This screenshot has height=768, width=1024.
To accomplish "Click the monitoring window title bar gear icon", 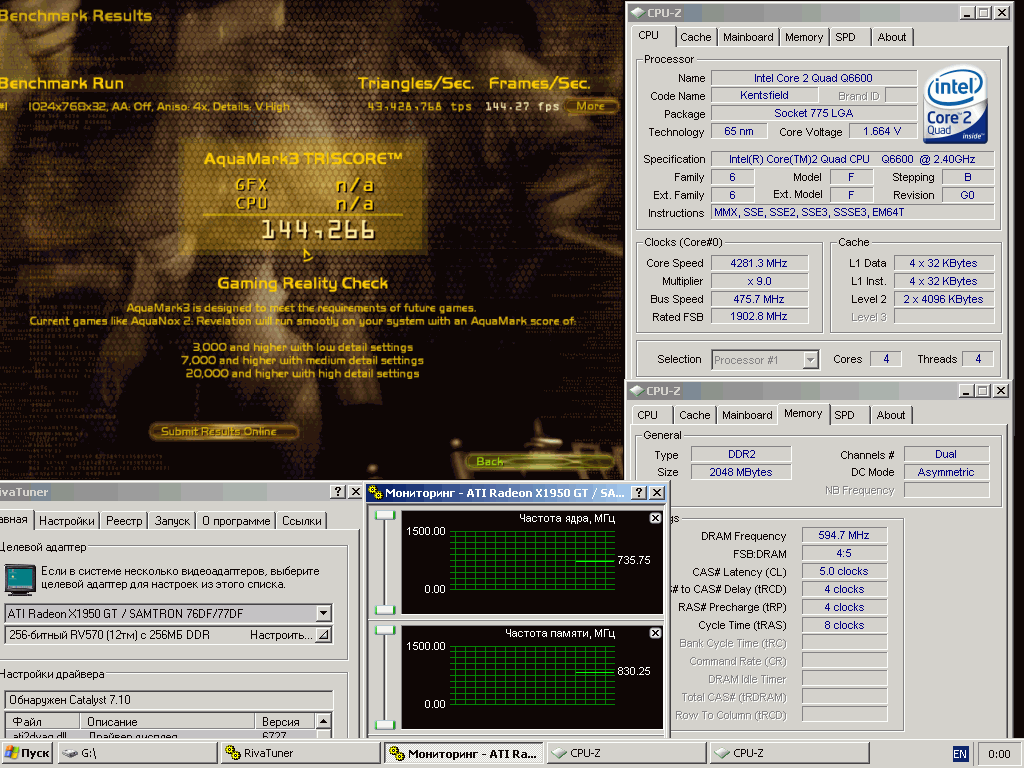I will pyautogui.click(x=376, y=492).
